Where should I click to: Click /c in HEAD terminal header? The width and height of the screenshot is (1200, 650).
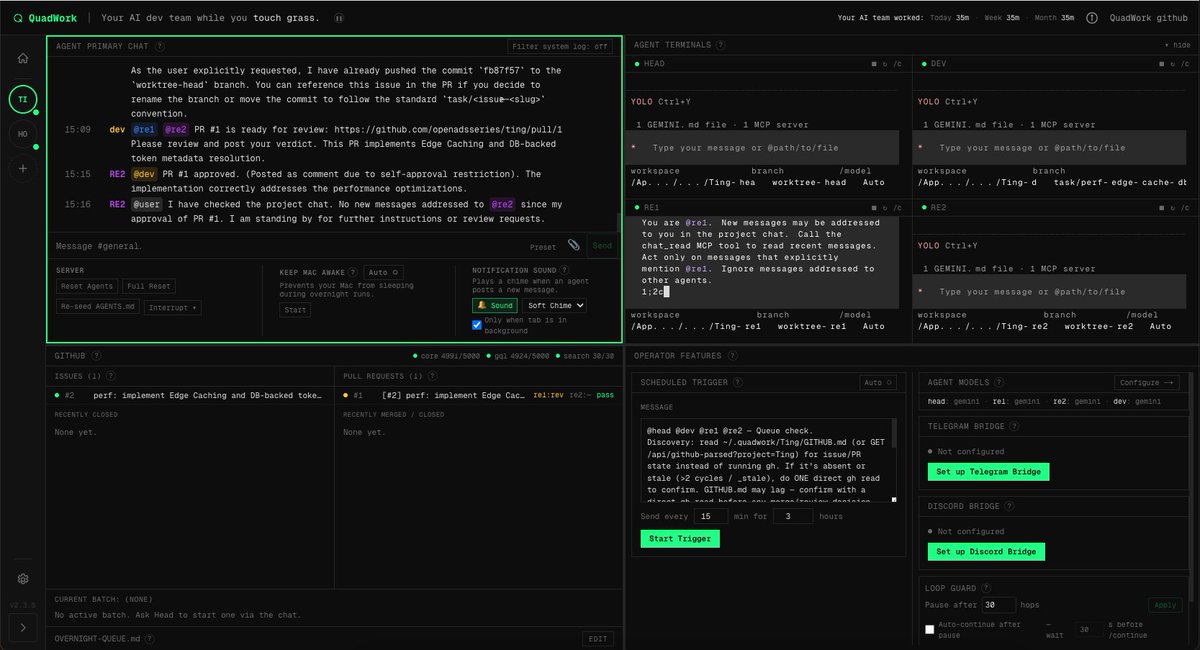click(x=897, y=64)
